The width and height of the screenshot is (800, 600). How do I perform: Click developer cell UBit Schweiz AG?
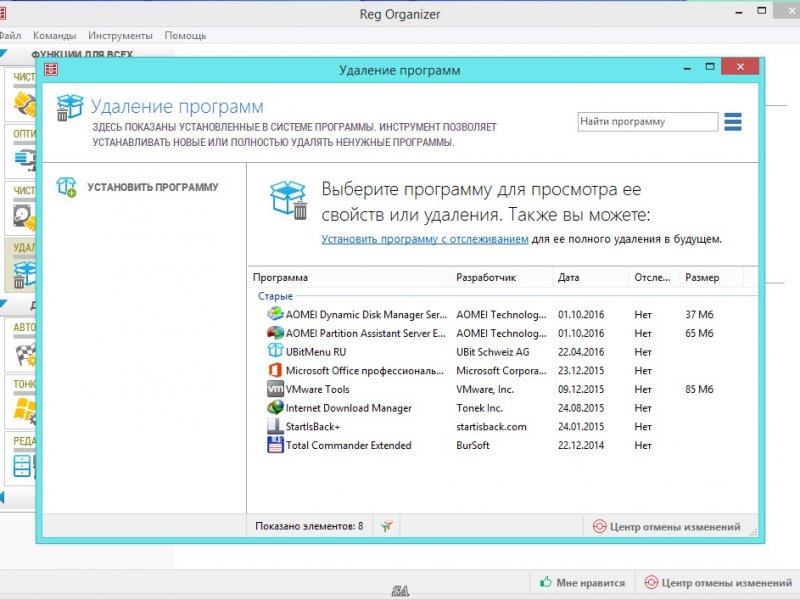coord(492,352)
